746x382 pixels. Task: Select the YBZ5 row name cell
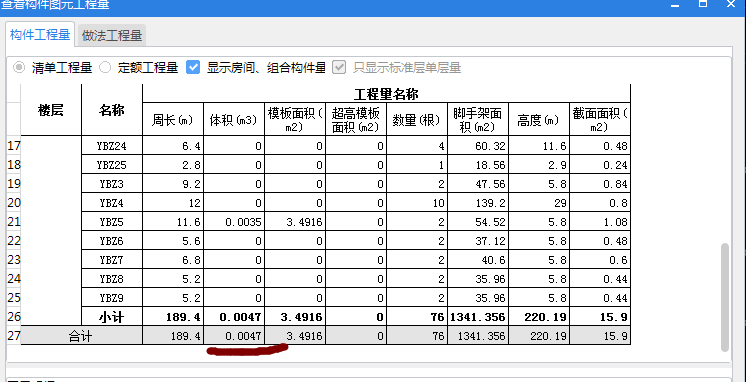point(112,222)
